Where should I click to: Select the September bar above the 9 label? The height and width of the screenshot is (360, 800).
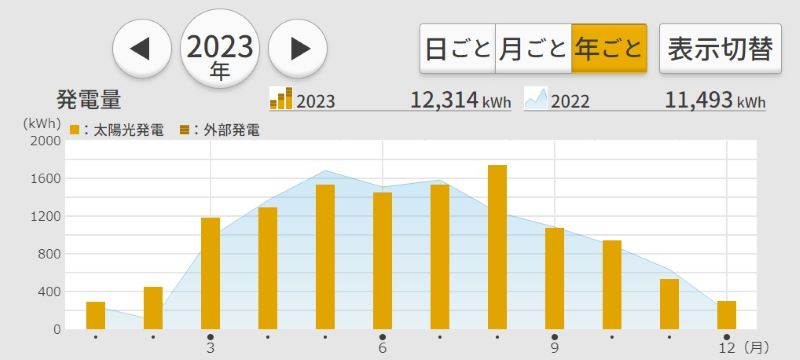tap(555, 279)
